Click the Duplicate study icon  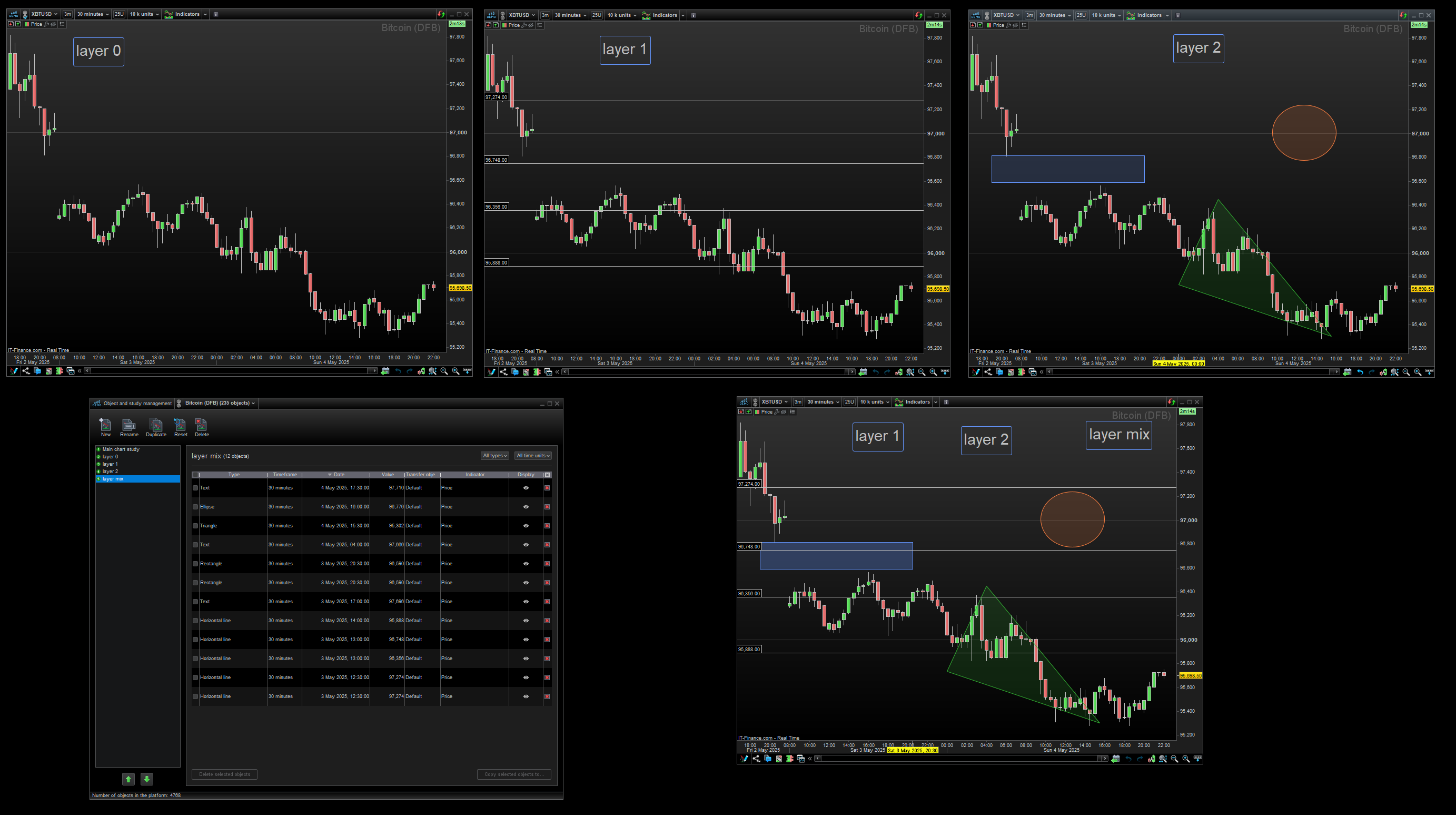click(156, 425)
